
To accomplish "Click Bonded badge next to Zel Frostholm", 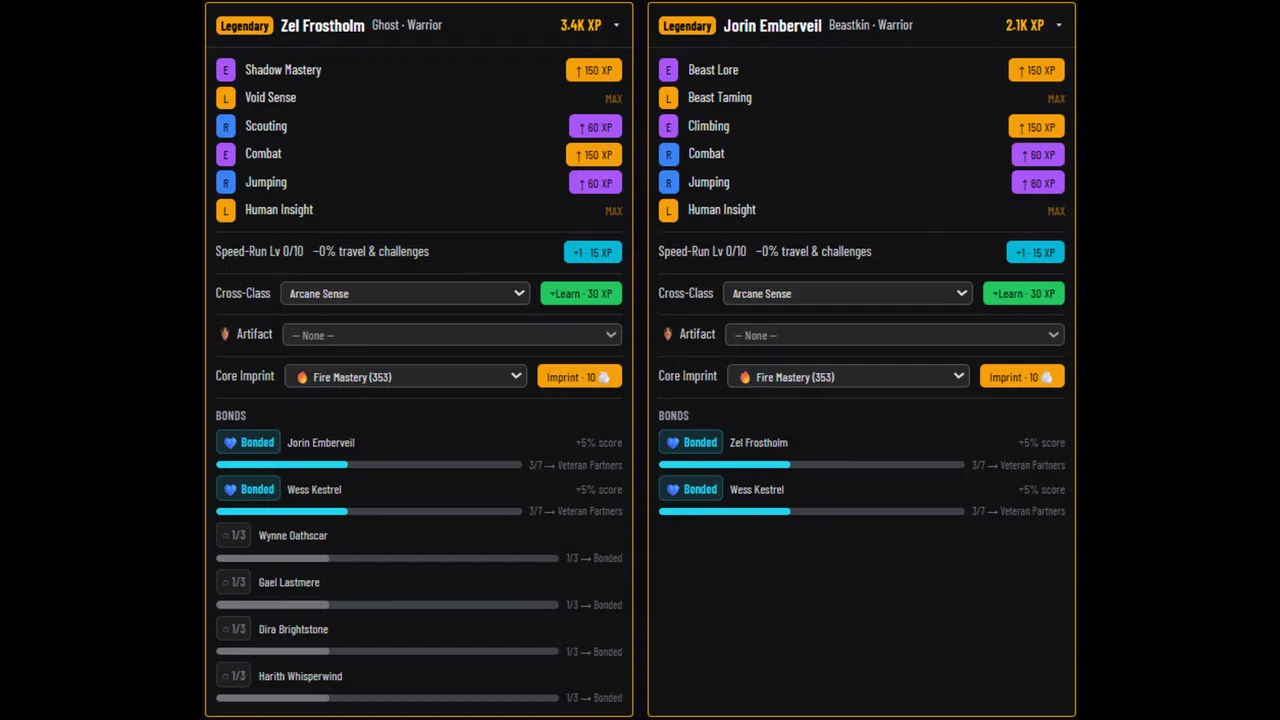I will pyautogui.click(x=691, y=442).
